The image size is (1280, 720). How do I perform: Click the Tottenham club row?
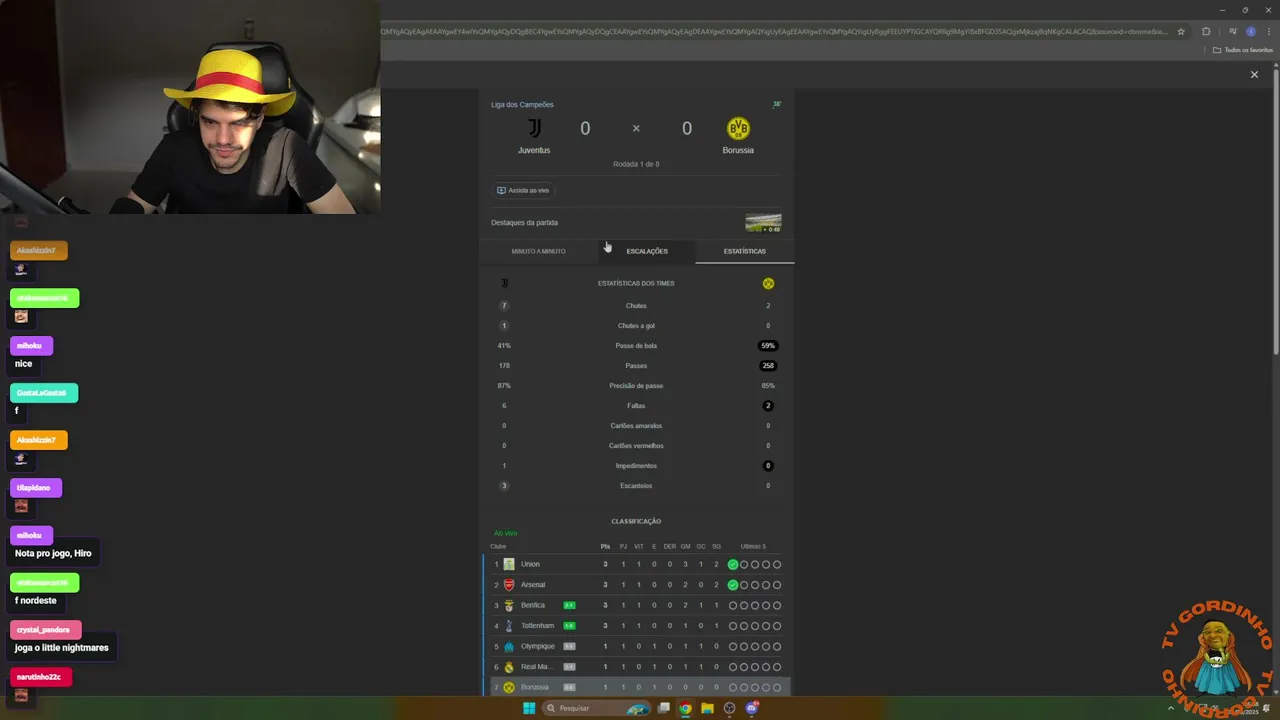pos(637,626)
